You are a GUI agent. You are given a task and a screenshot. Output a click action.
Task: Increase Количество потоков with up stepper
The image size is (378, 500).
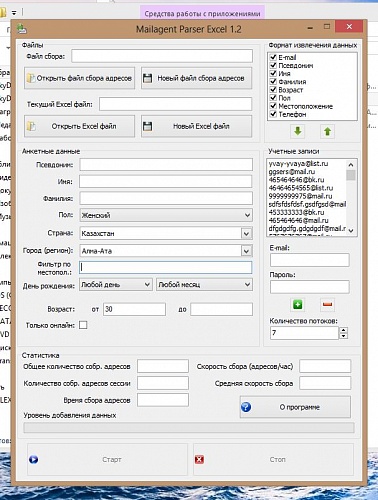(x=343, y=330)
